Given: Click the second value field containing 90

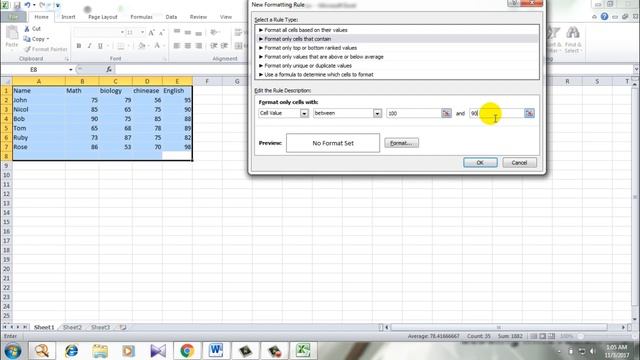Looking at the screenshot, I should pyautogui.click(x=496, y=113).
